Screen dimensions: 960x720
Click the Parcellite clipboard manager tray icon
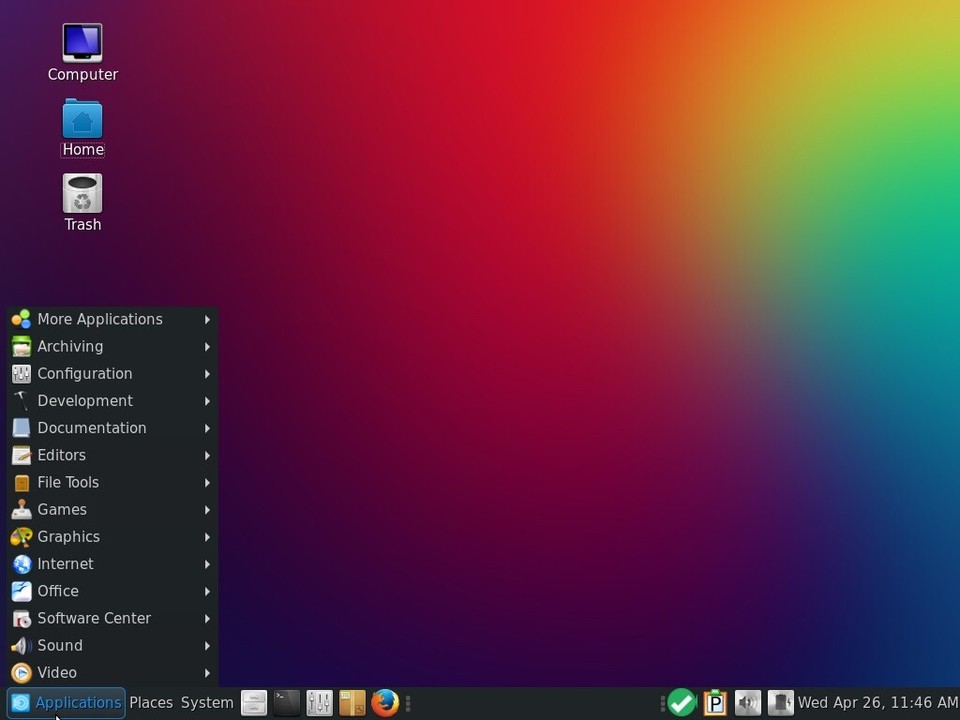click(x=714, y=702)
